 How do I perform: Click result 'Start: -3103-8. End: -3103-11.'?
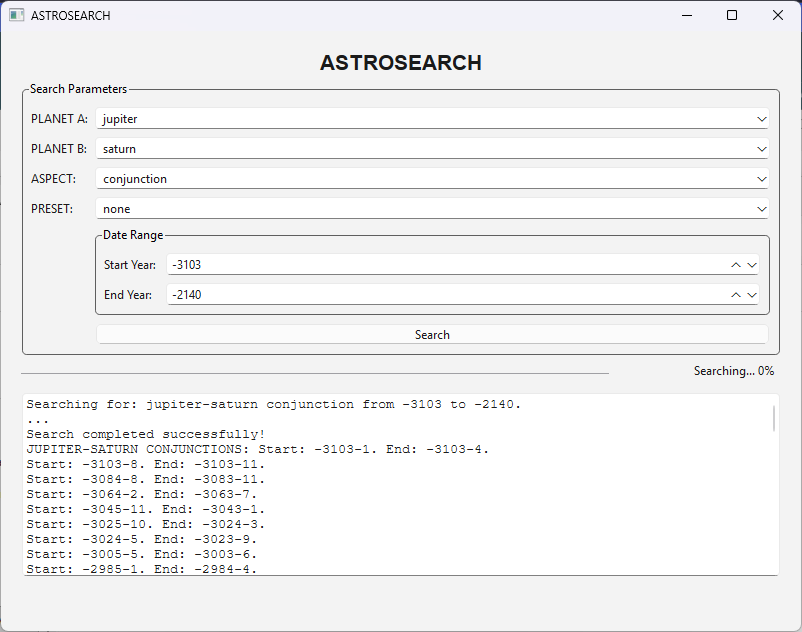(146, 464)
